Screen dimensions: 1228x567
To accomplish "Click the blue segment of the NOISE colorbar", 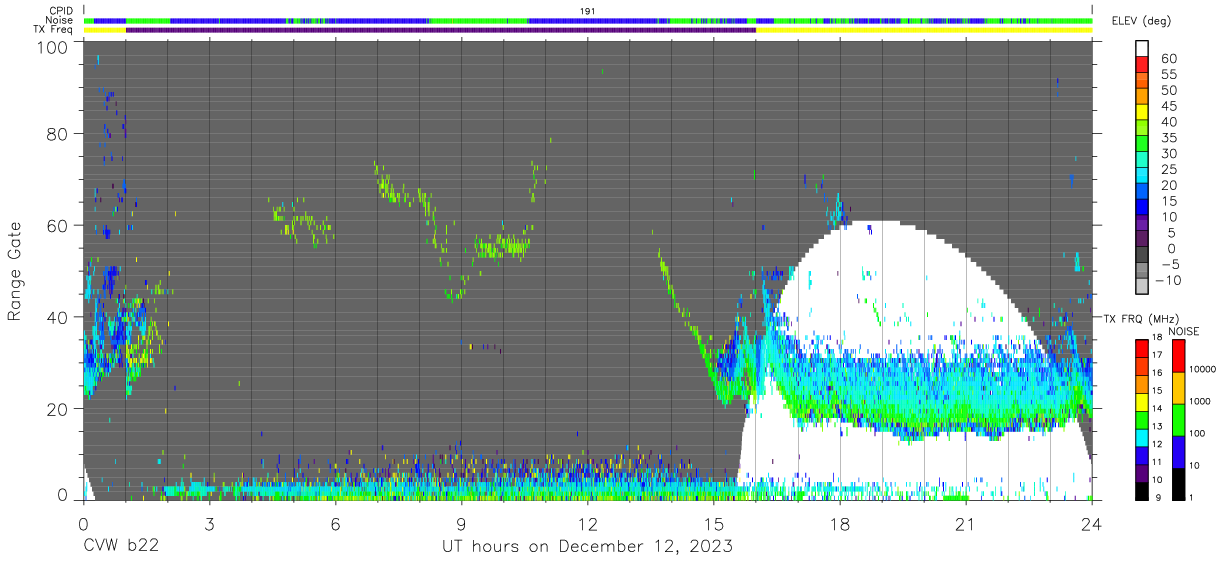I will pos(1179,451).
